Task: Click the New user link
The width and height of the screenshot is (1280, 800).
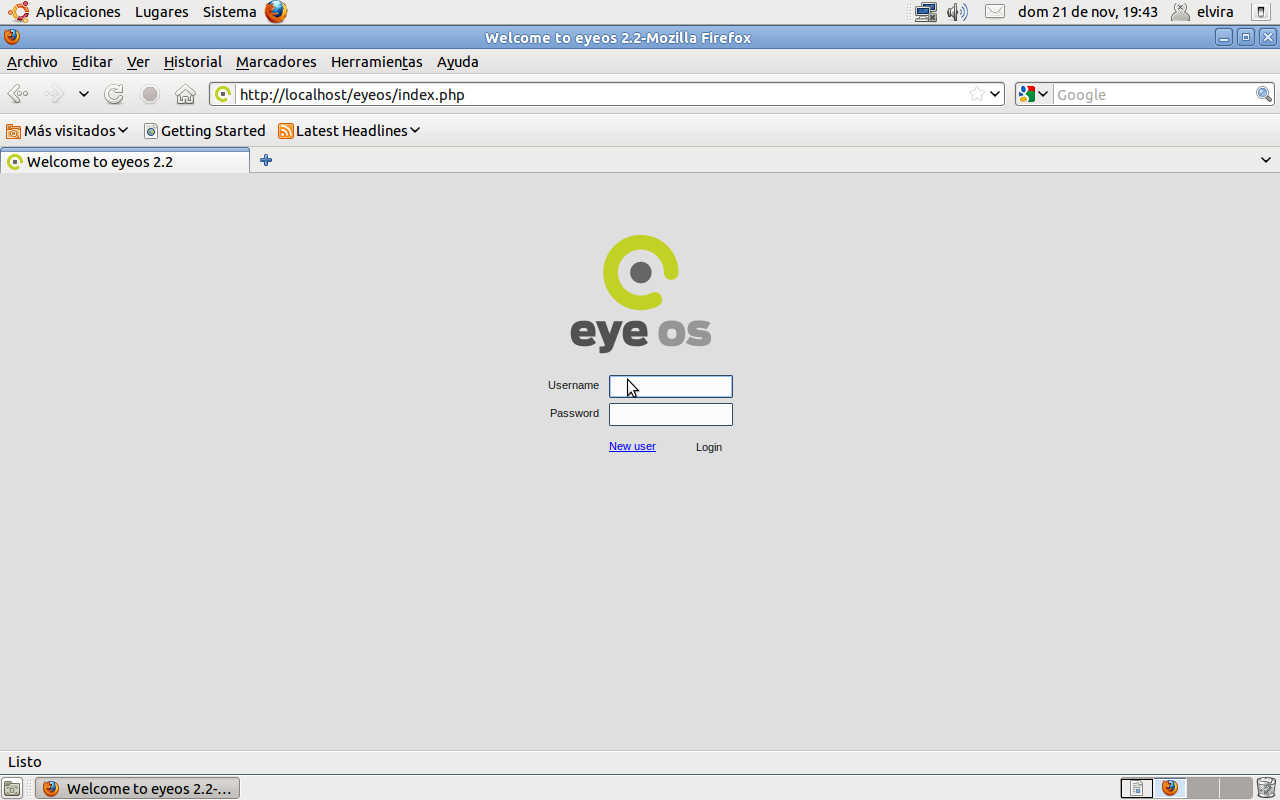Action: (632, 446)
